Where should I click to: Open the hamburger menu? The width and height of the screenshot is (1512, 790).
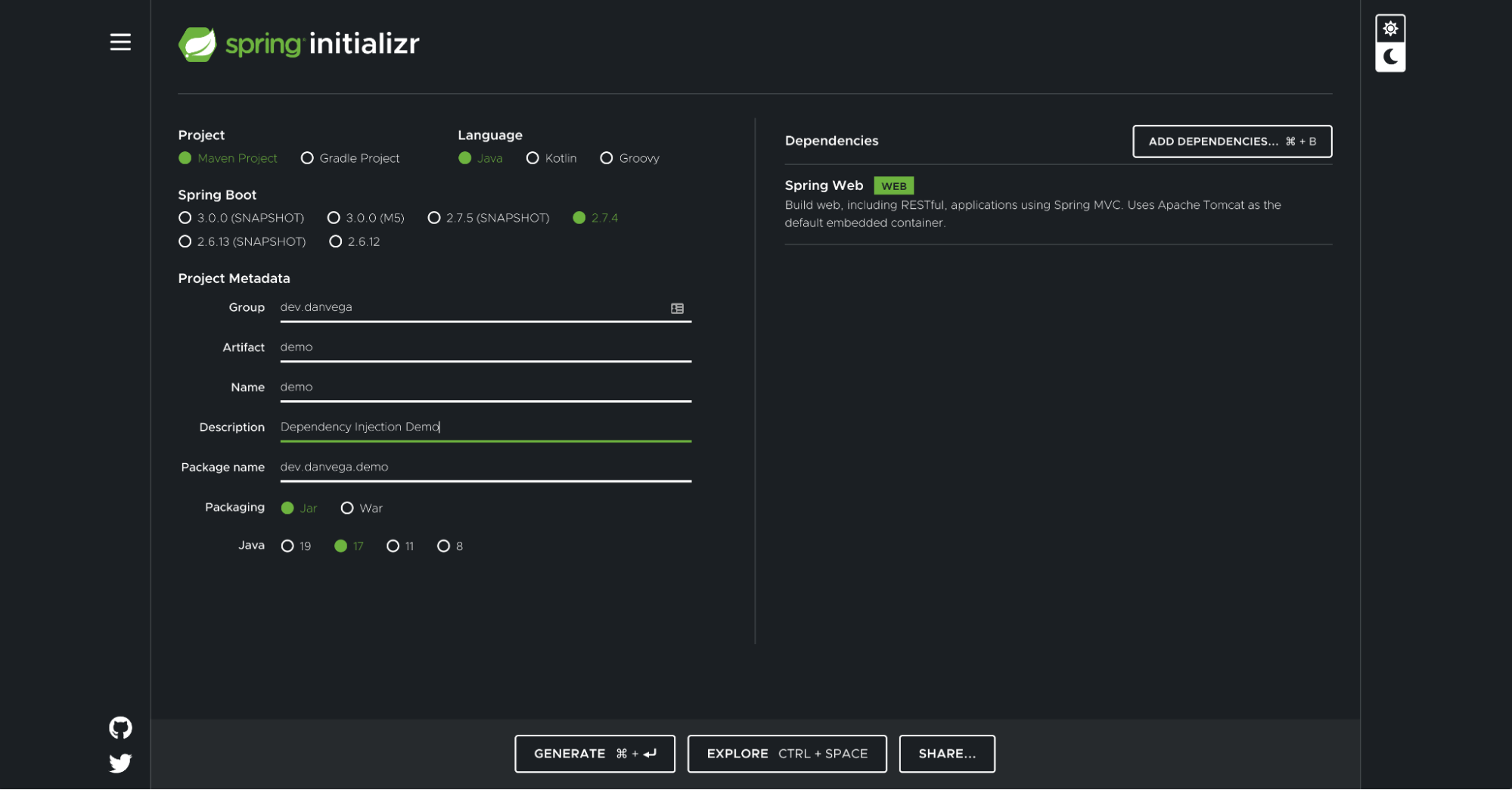[120, 42]
